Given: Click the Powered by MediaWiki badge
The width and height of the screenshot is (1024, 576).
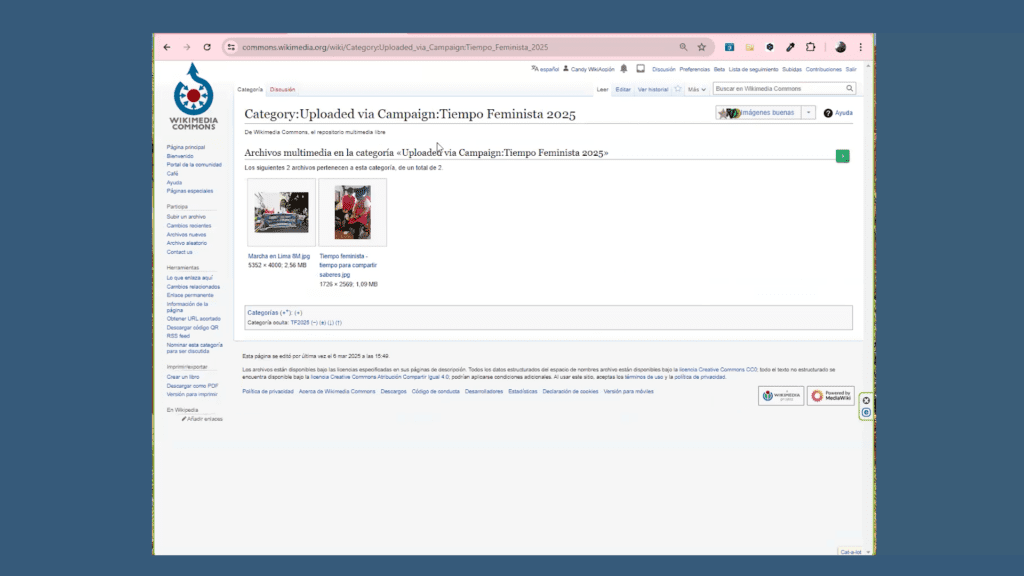Looking at the screenshot, I should 831,396.
